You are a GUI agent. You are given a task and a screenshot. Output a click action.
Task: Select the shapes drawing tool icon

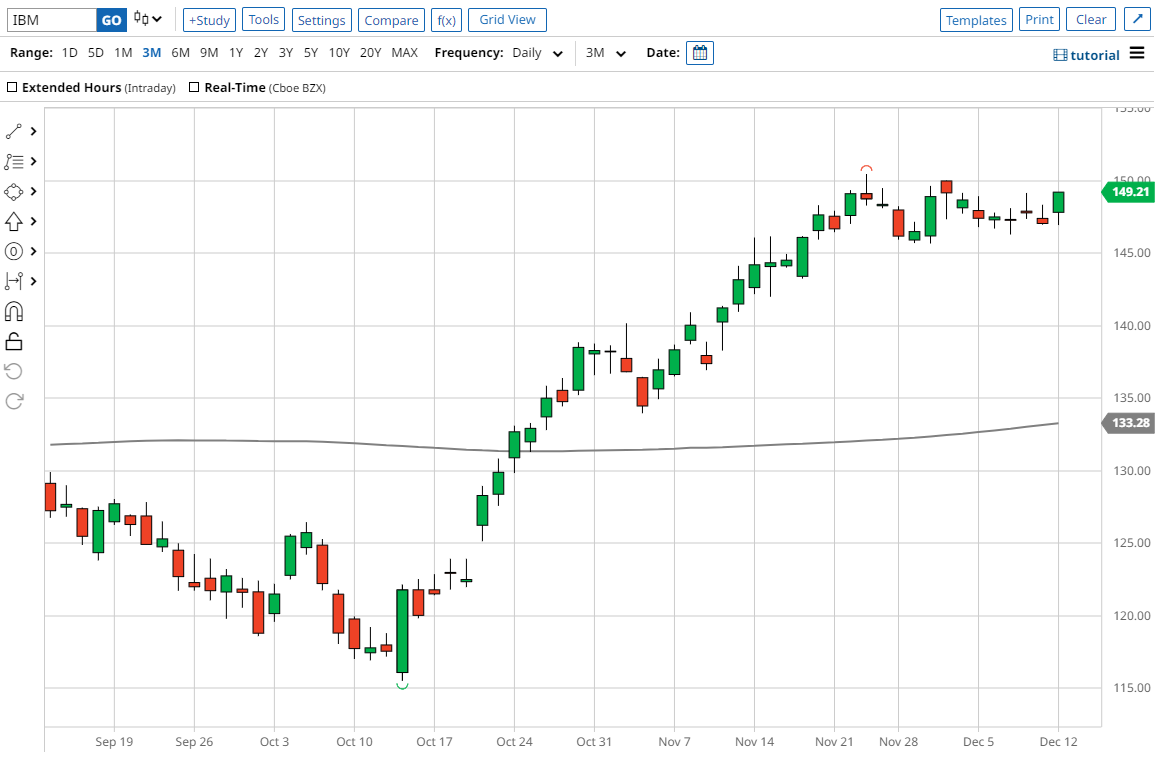[x=14, y=191]
